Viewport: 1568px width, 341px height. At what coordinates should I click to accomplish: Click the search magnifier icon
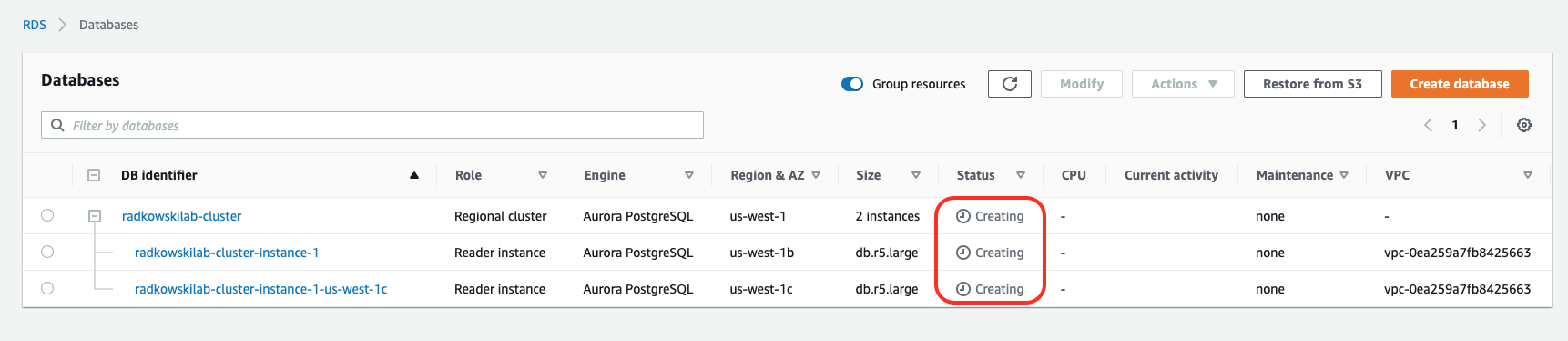click(57, 125)
